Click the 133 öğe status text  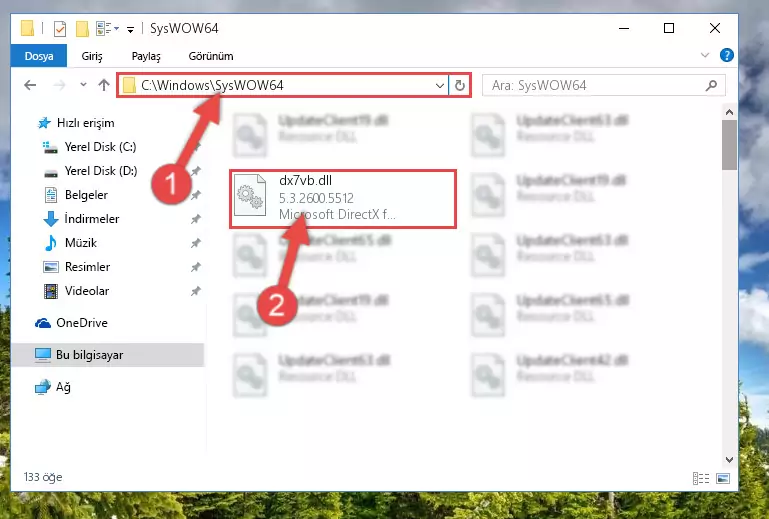coord(43,477)
